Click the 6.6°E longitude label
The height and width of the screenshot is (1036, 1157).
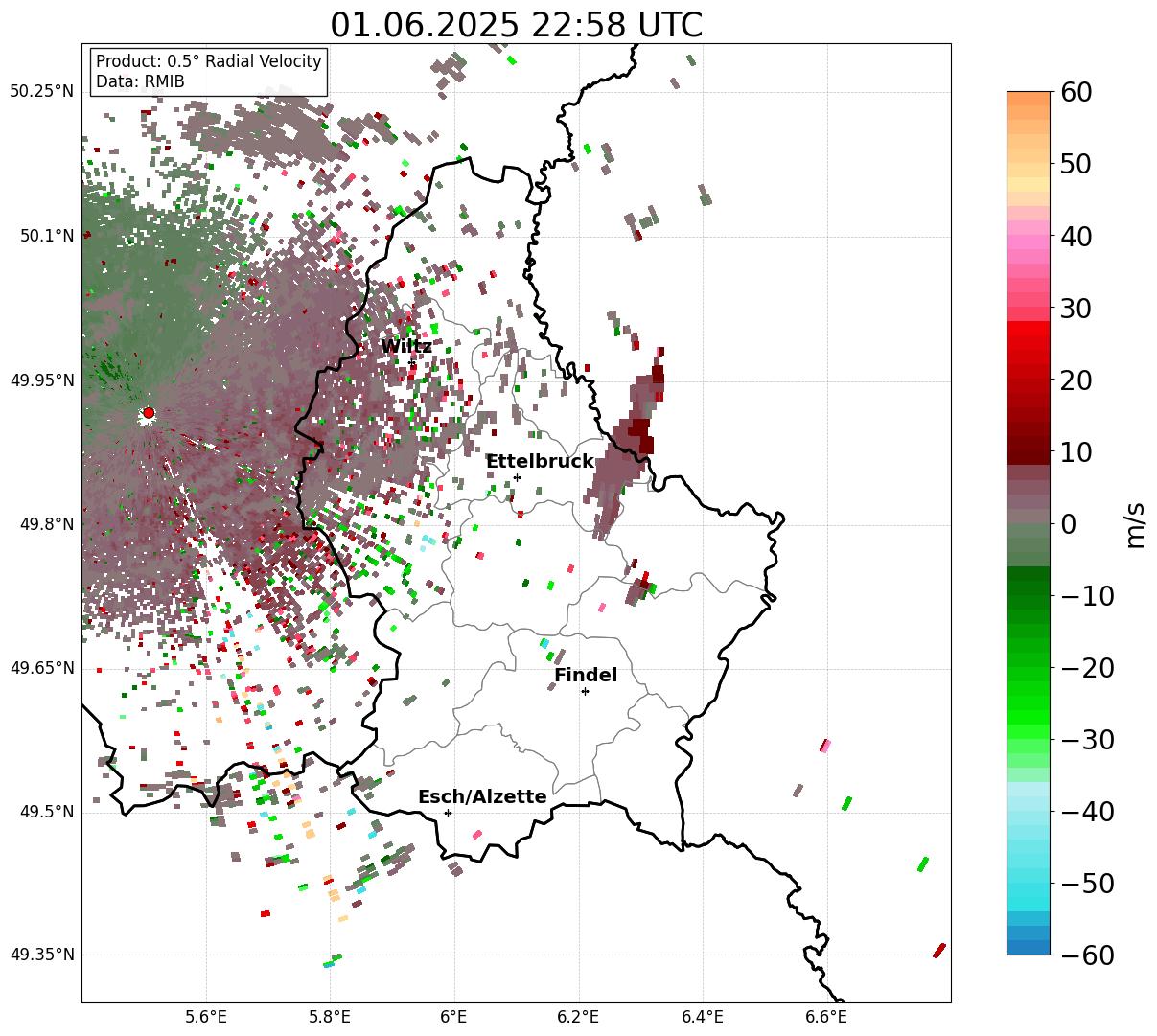825,1017
